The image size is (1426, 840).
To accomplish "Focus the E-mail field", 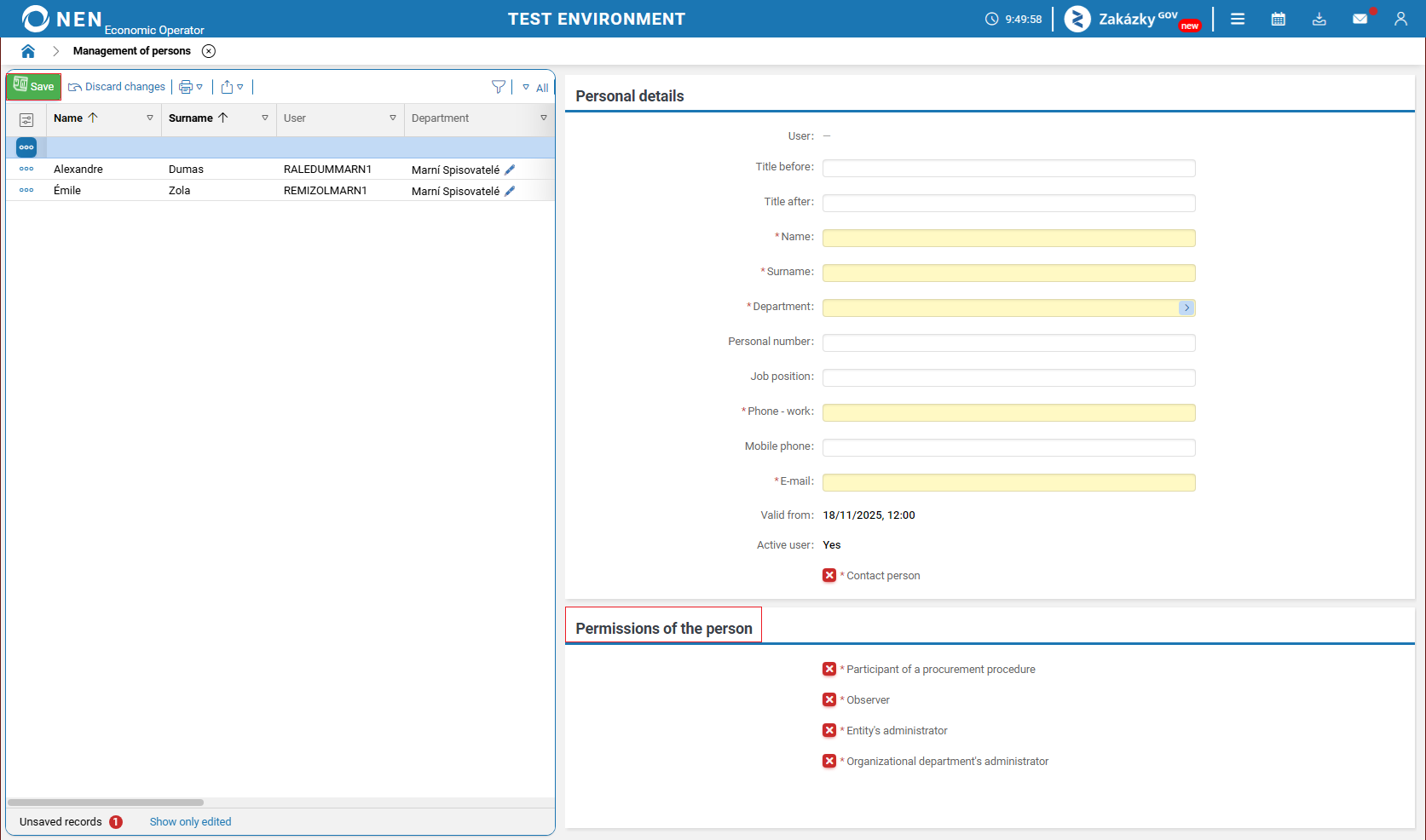I will [x=1008, y=482].
